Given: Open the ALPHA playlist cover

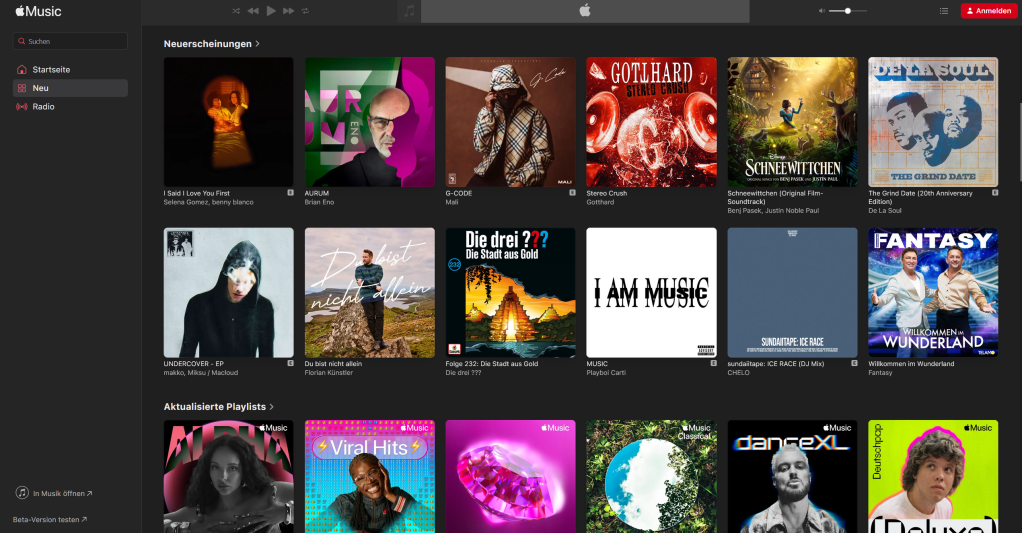Looking at the screenshot, I should tap(228, 476).
